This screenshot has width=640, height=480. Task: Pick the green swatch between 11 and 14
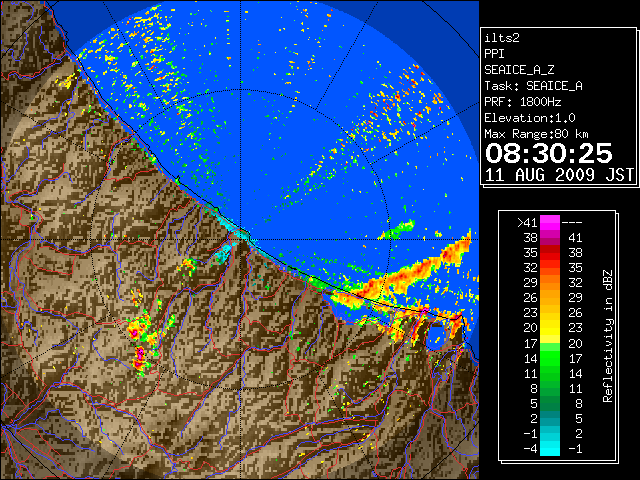click(550, 373)
